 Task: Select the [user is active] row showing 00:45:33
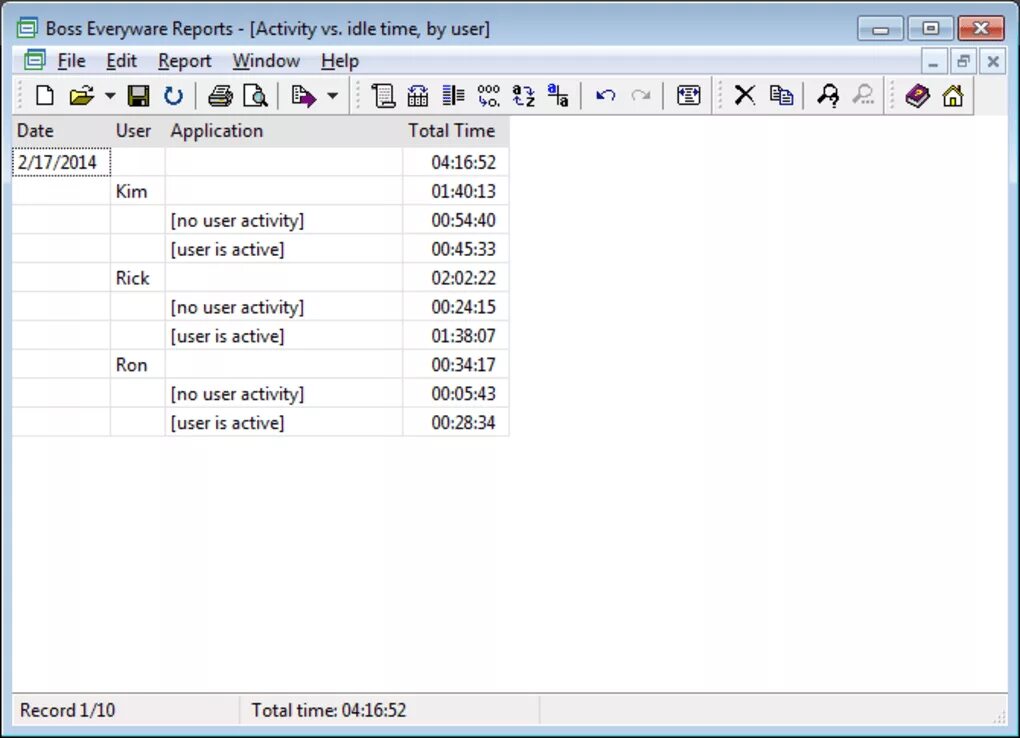click(260, 249)
